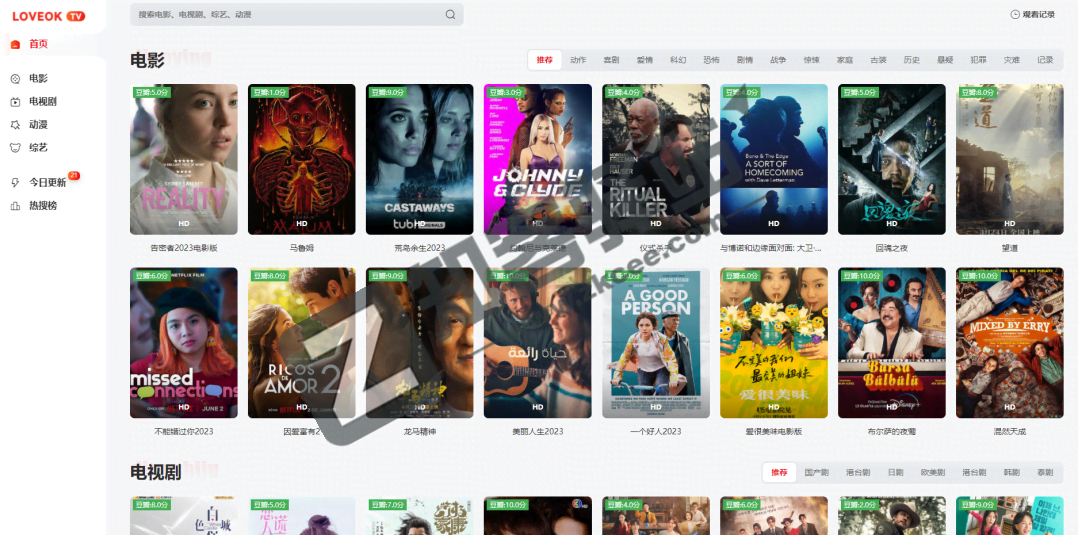Select the 动作 movie genre tab
The width and height of the screenshot is (1078, 535).
coord(578,60)
